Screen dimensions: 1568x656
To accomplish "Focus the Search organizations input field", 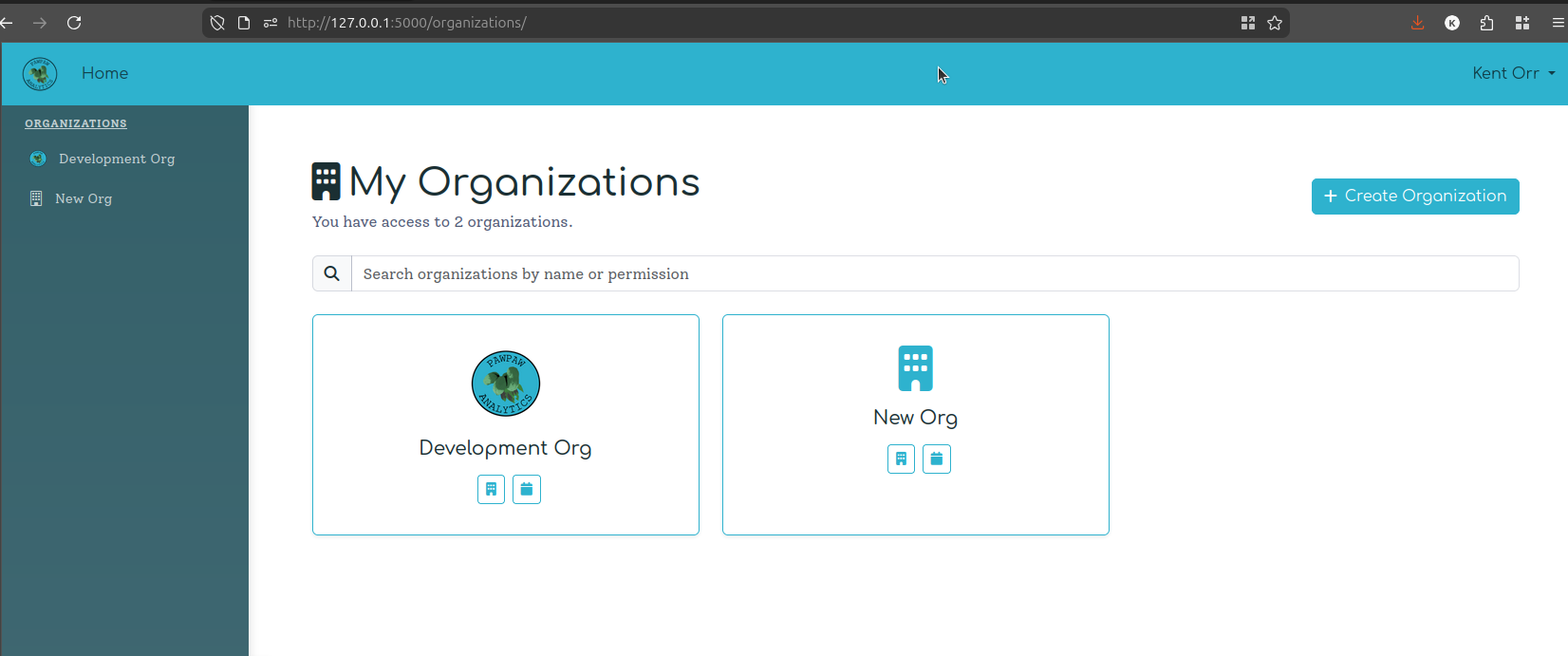I will (x=935, y=273).
